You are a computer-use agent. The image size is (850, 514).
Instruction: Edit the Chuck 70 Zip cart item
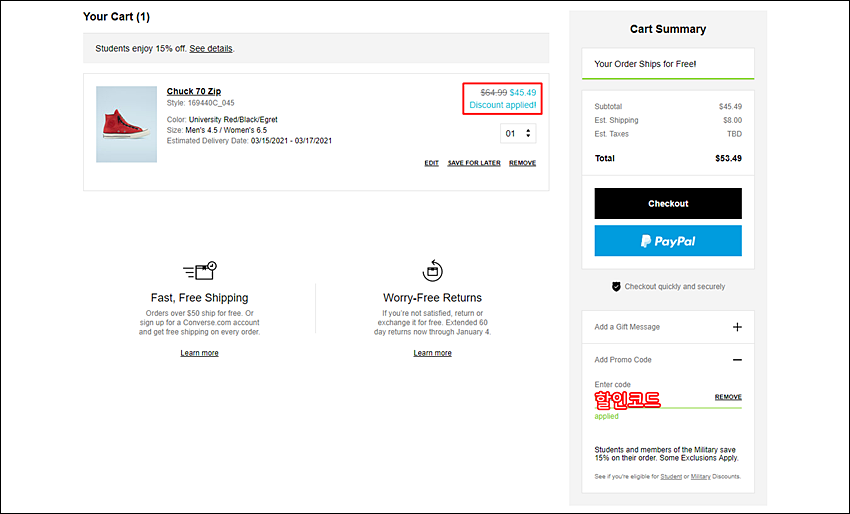pyautogui.click(x=432, y=163)
